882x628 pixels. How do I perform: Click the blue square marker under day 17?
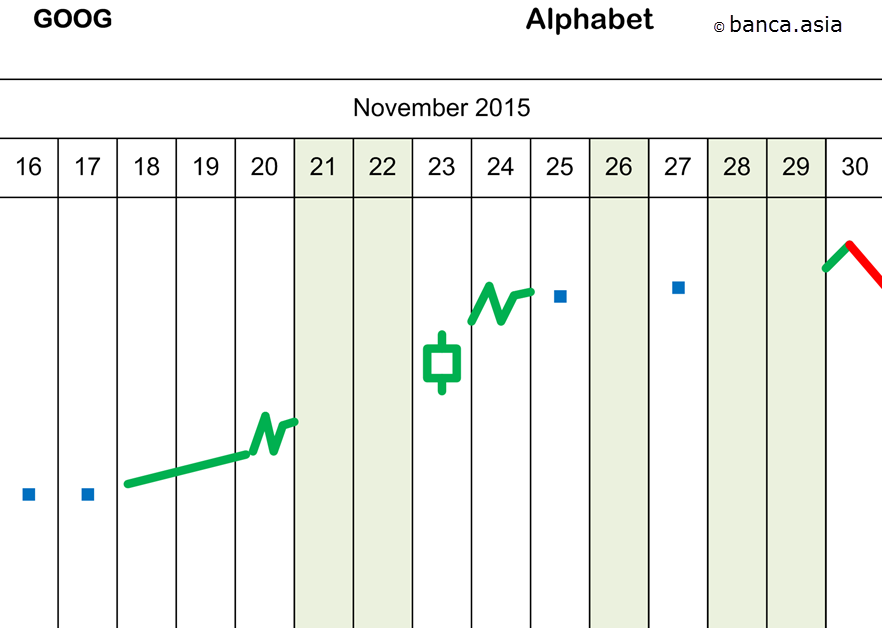click(x=88, y=494)
